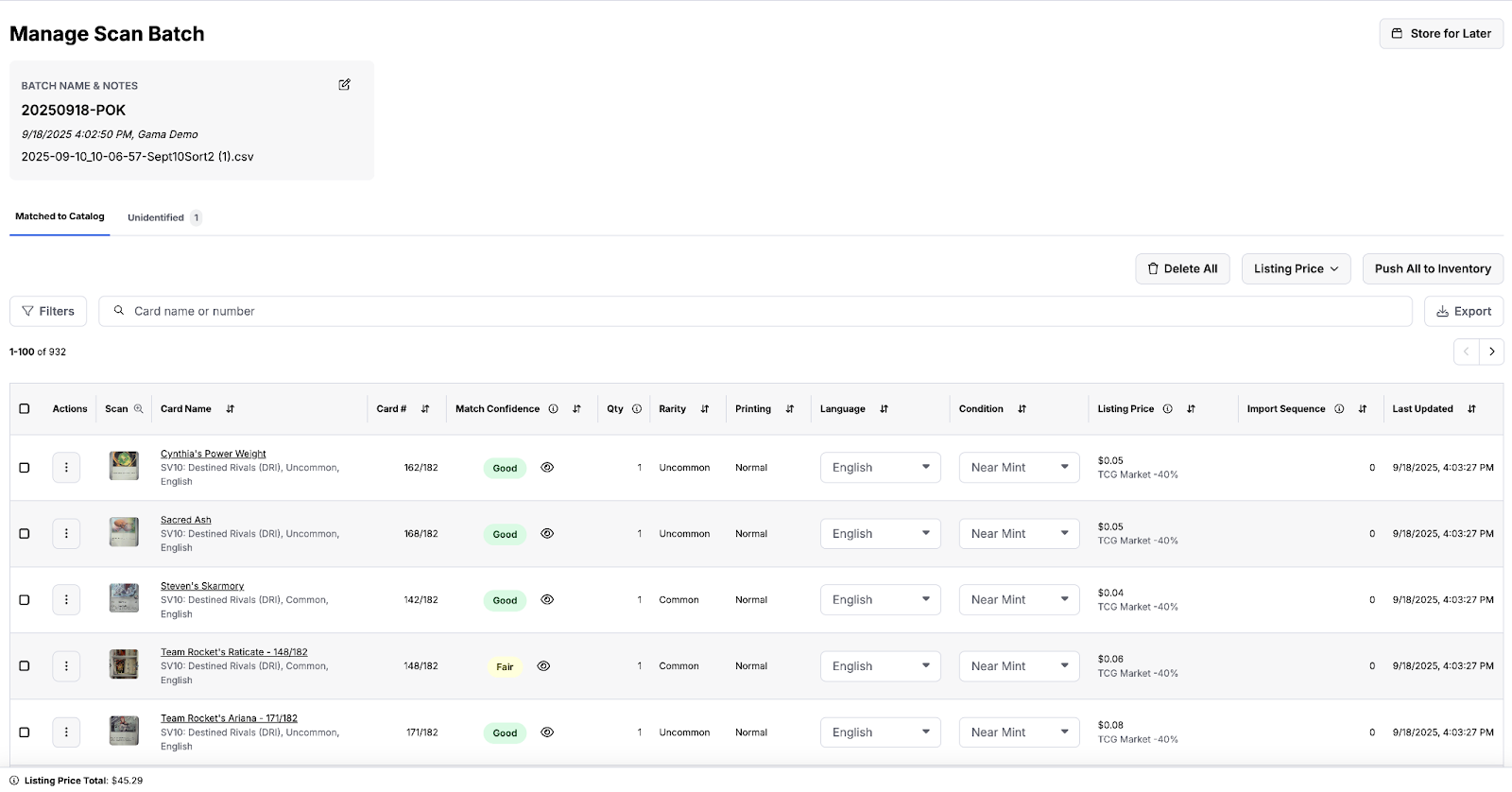This screenshot has width=1512, height=792.
Task: Click the scan zoom magnifier icon
Action: pos(139,409)
